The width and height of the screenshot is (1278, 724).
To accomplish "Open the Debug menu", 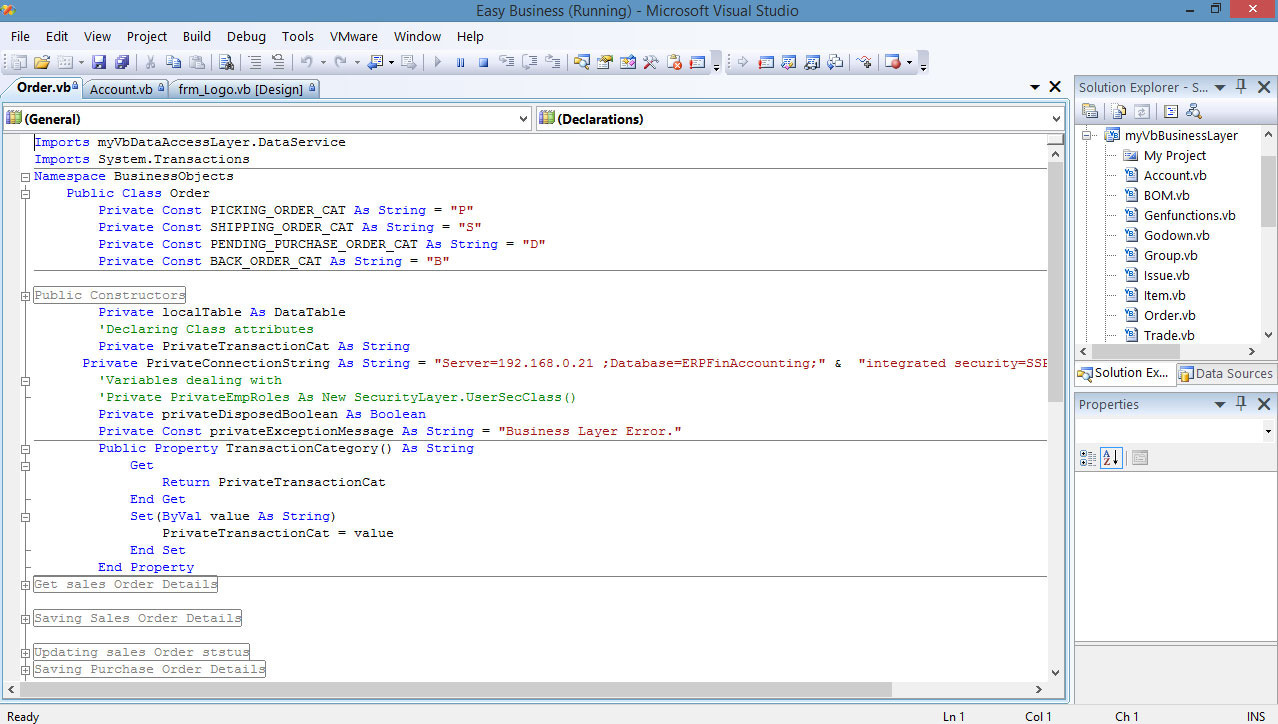I will tap(246, 36).
